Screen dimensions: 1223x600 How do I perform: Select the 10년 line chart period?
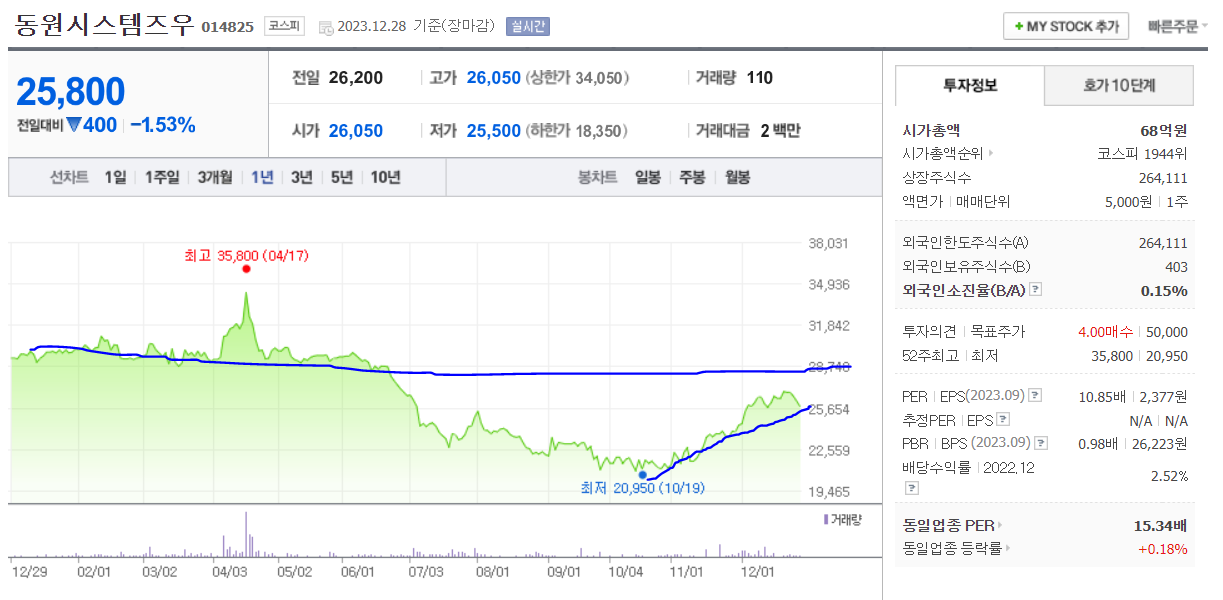tap(385, 177)
